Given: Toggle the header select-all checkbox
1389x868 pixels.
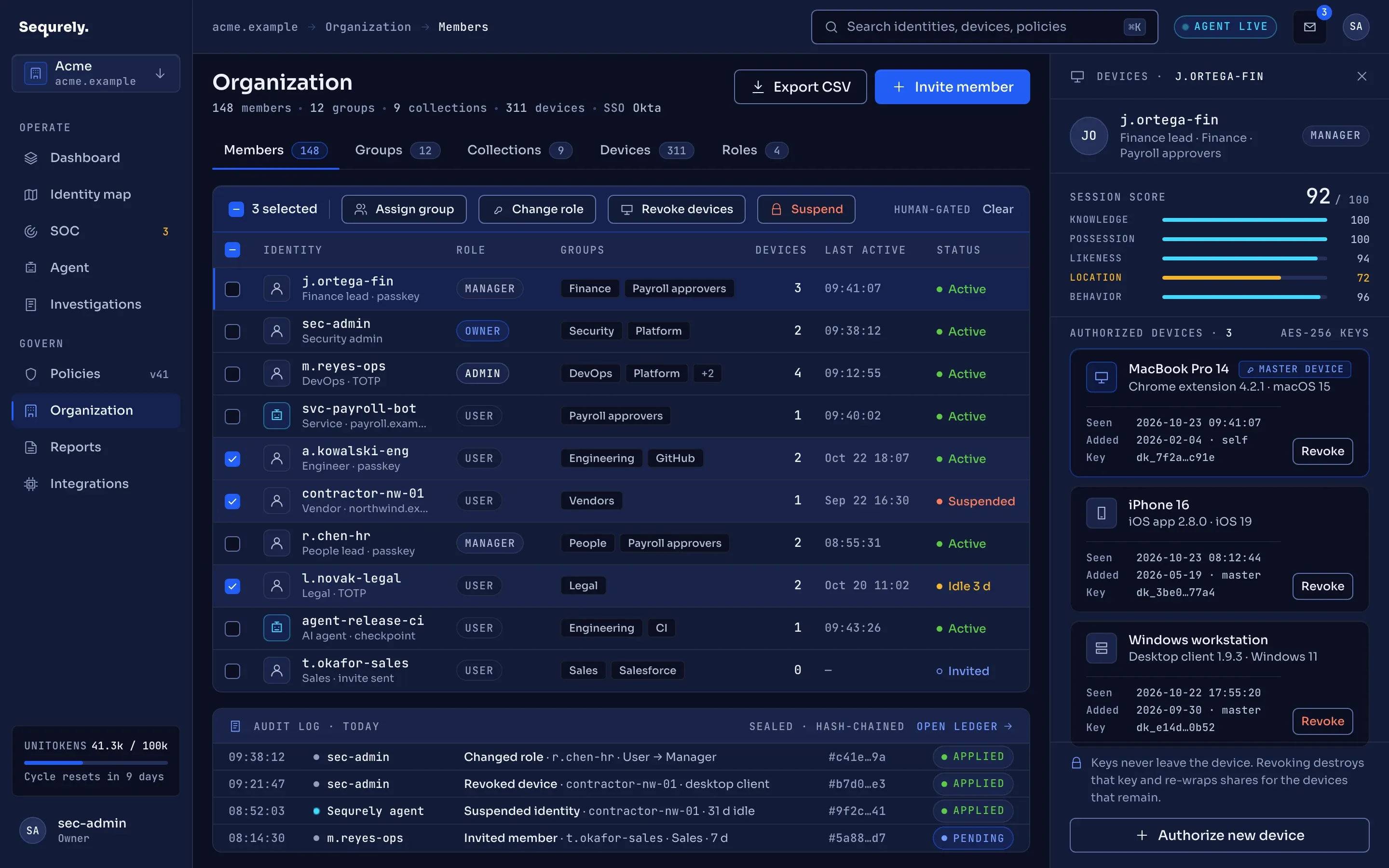Looking at the screenshot, I should pyautogui.click(x=232, y=250).
